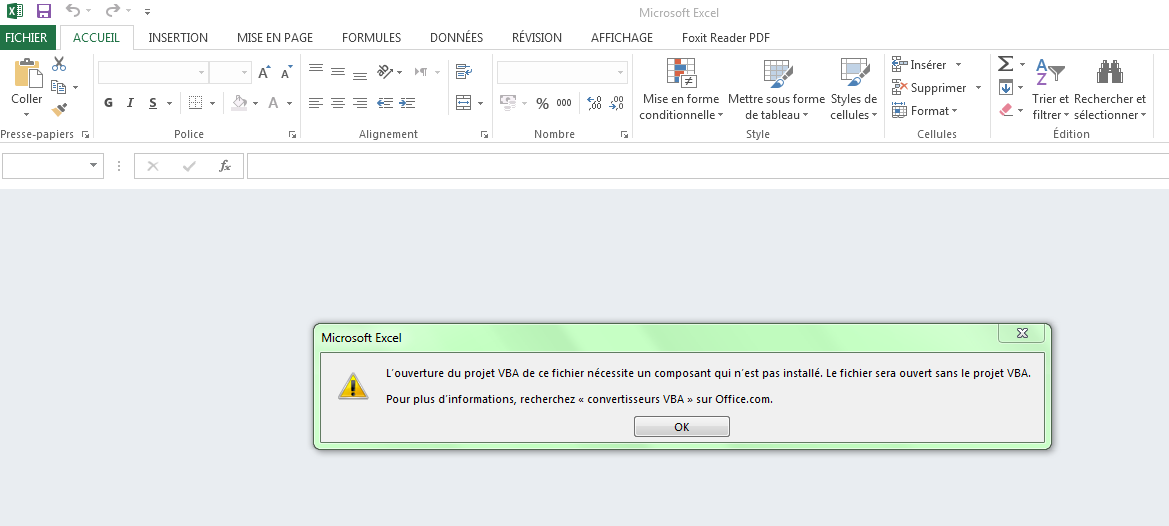This screenshot has height=526, width=1169.
Task: Open Rechercher et sélectionner binoculars menu
Action: [1109, 89]
